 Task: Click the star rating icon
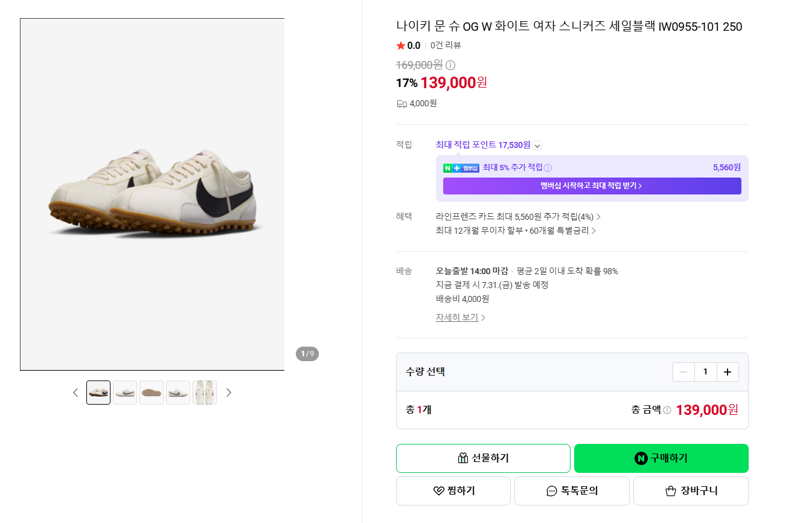[x=401, y=45]
